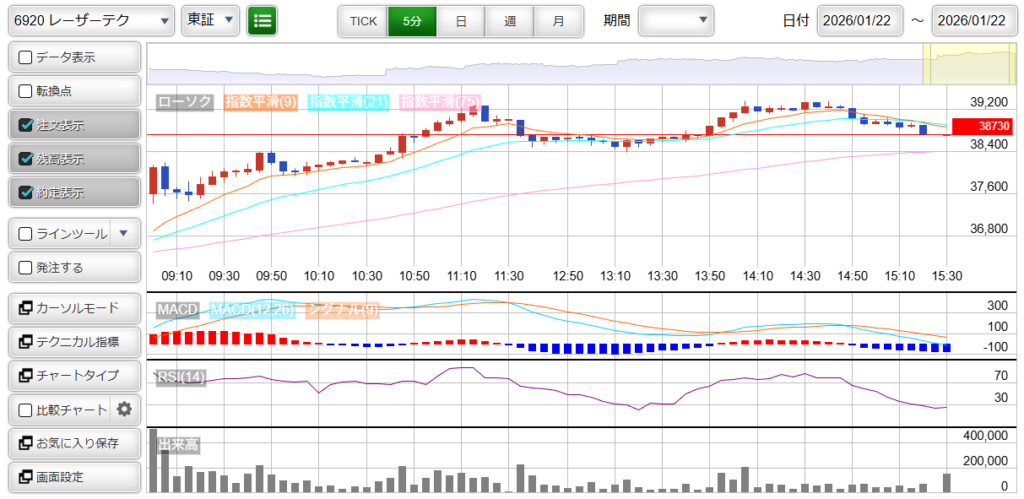
Task: Toggle the 転換点 checkbox
Action: coord(26,91)
